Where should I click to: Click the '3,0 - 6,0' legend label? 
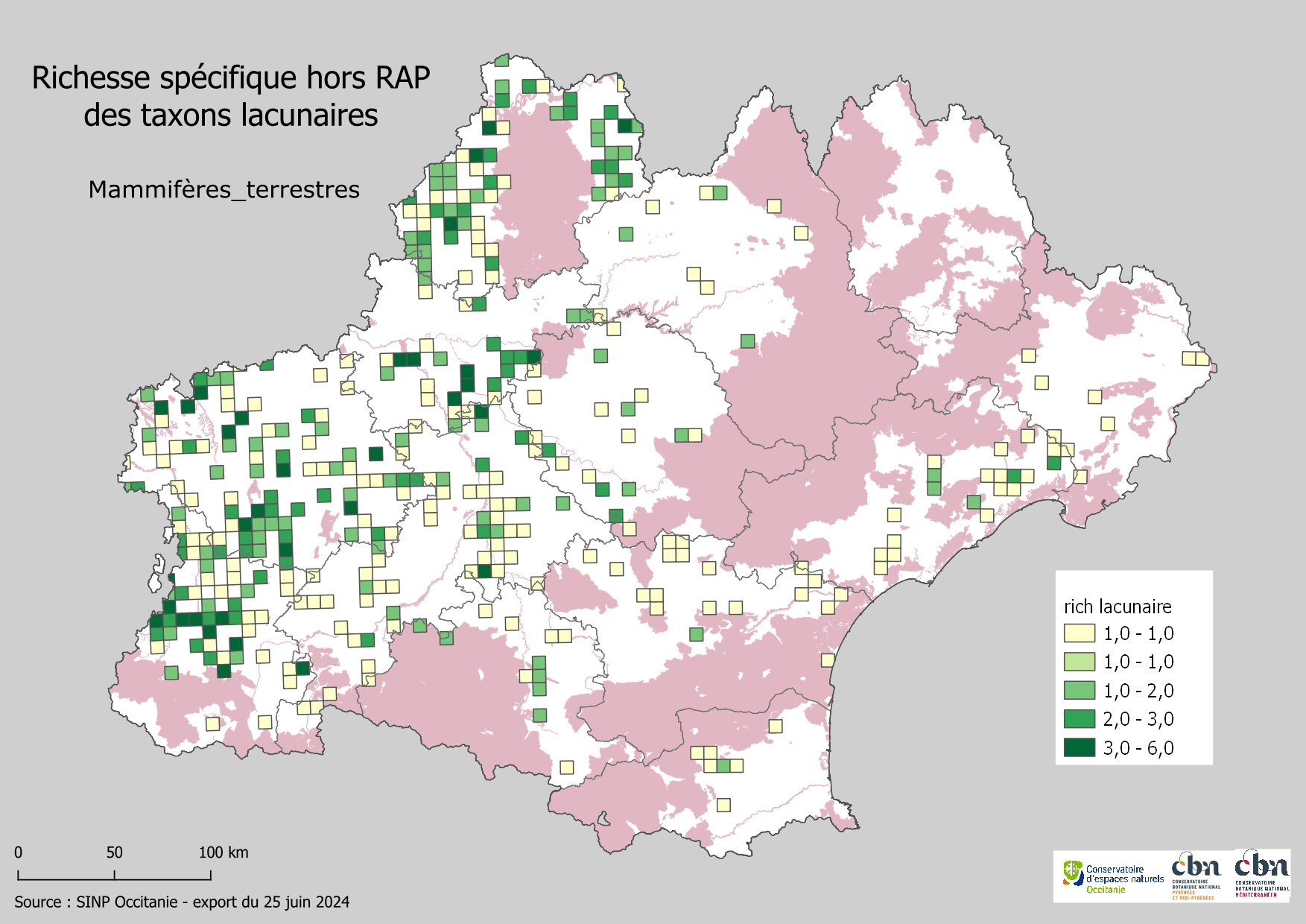1138,748
